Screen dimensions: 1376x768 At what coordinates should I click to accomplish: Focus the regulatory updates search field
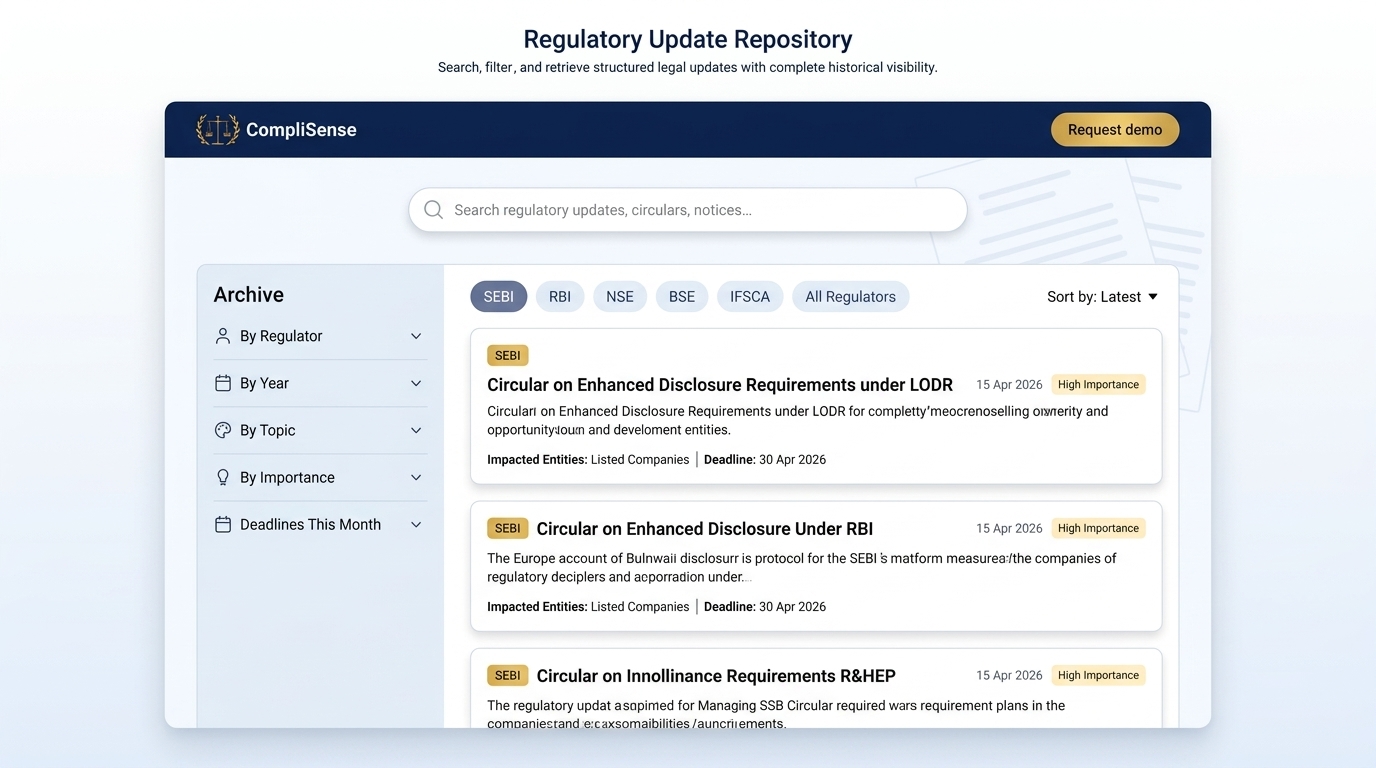pos(688,210)
